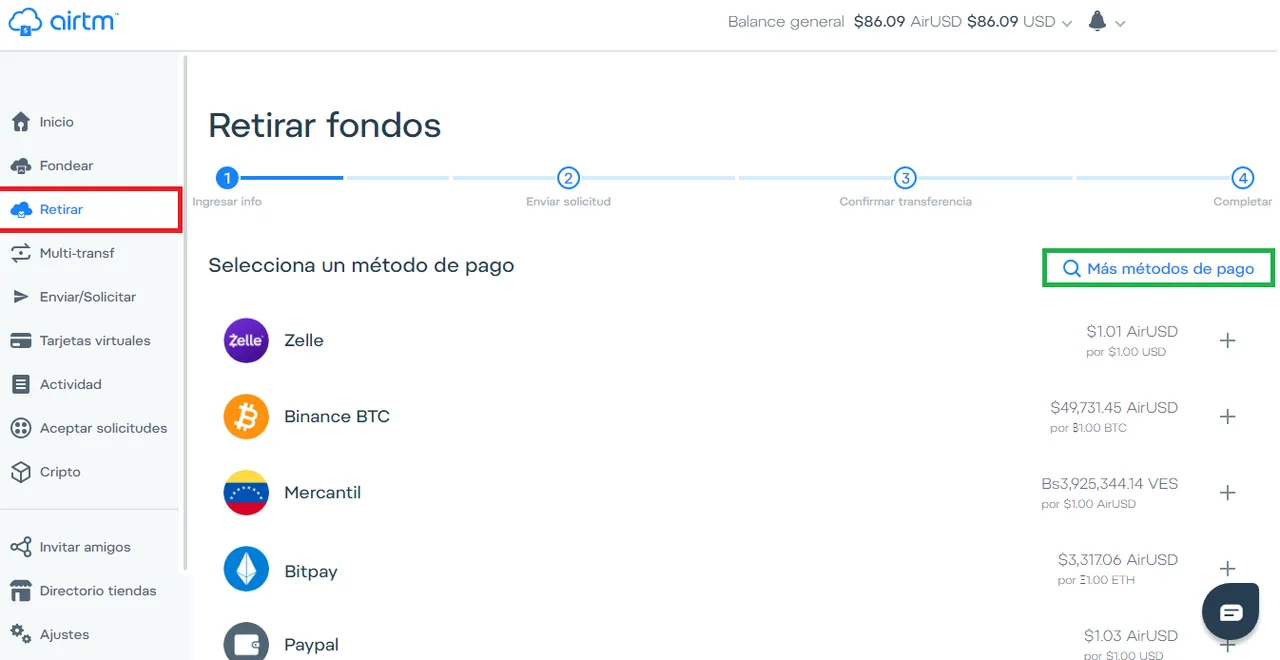Screen dimensions: 1280x660
Task: Expand the balance USD dropdown chevron
Action: [1067, 23]
